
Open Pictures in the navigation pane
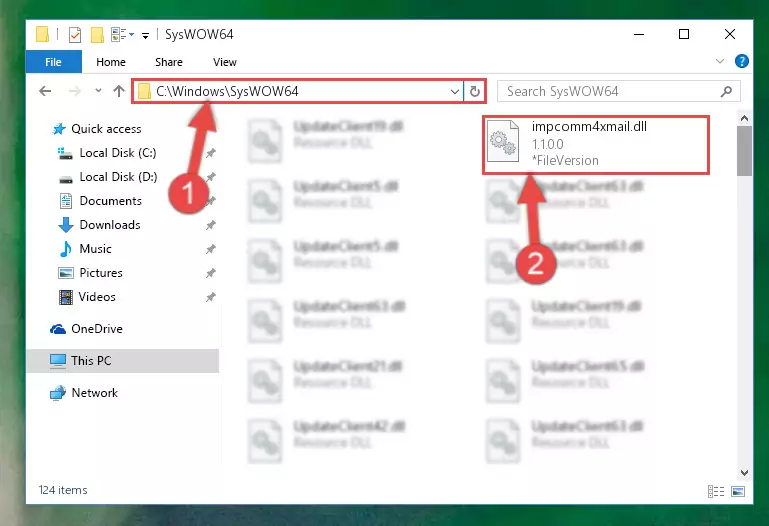click(x=101, y=273)
